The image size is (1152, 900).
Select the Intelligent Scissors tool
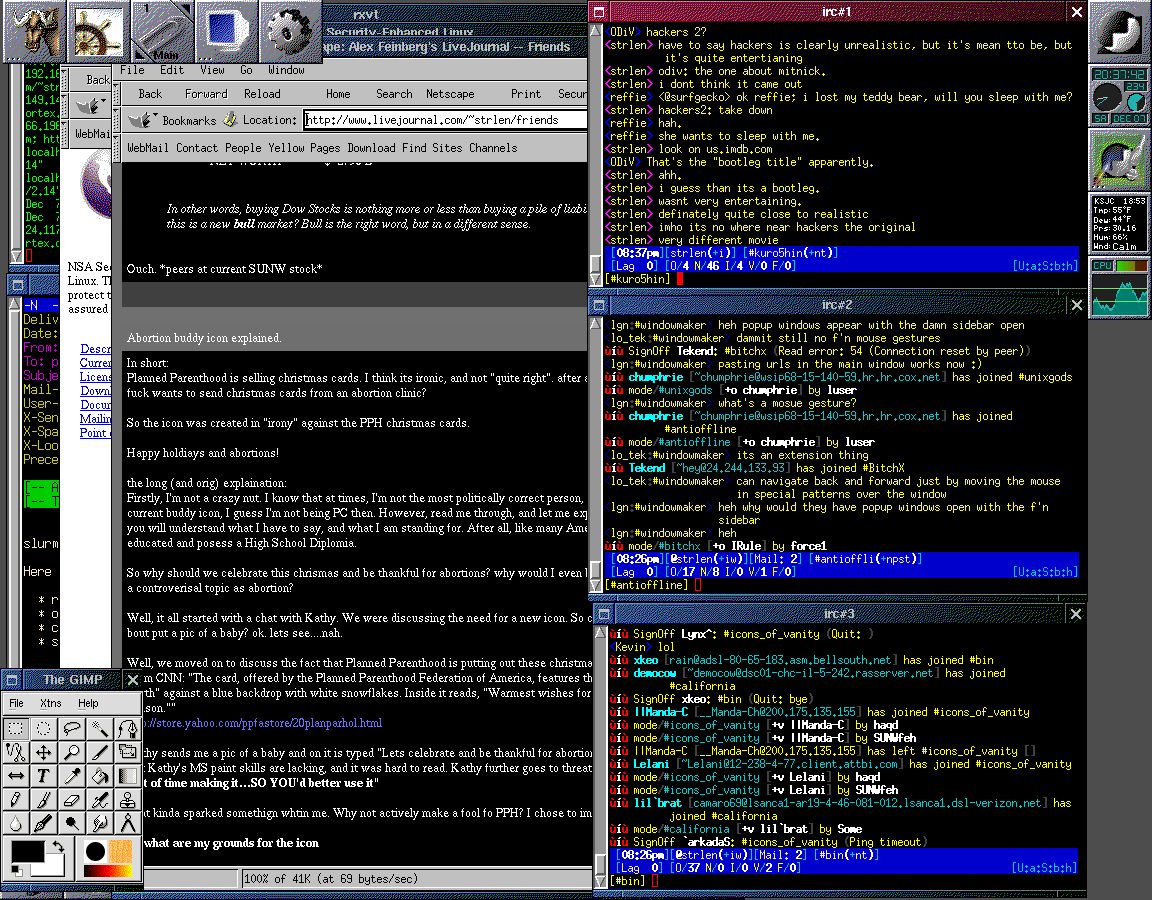(x=15, y=752)
